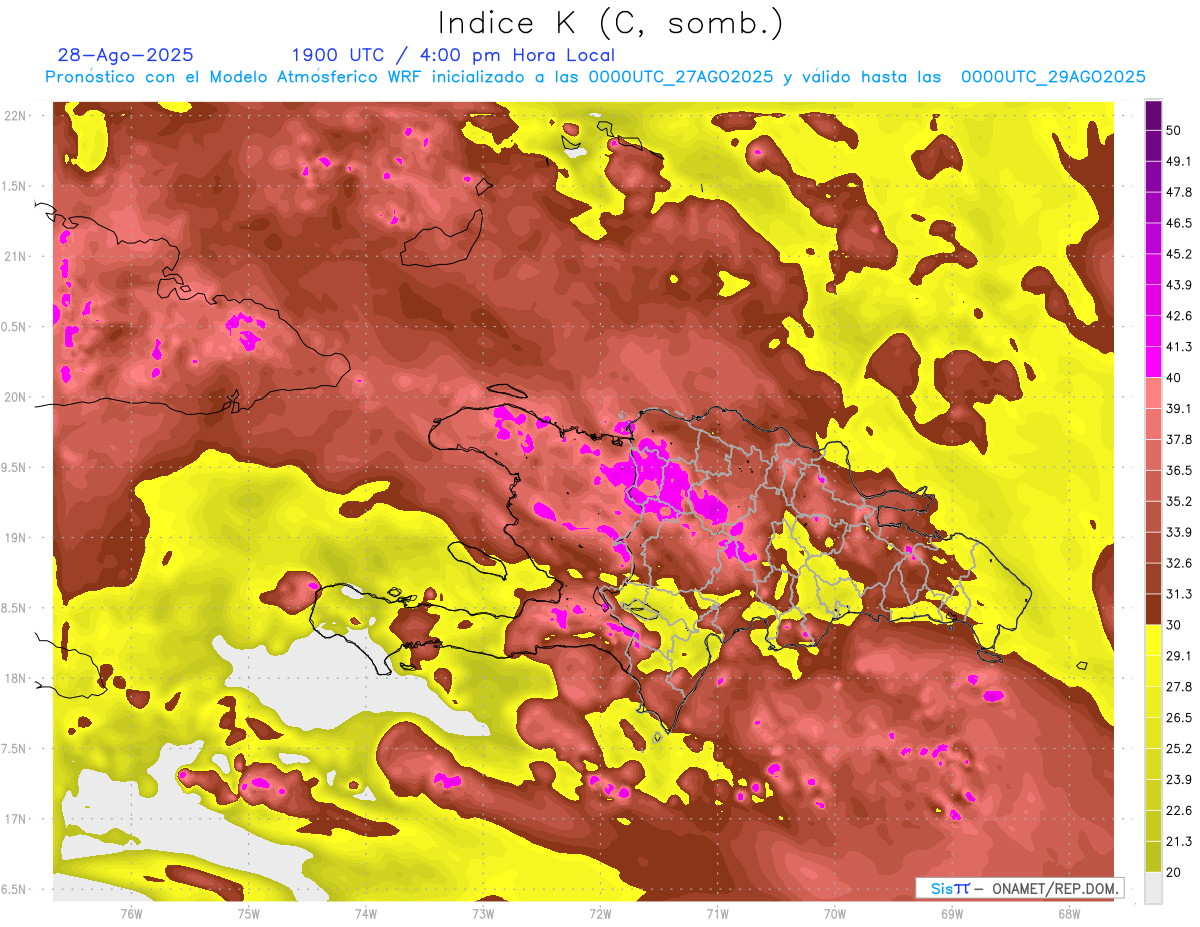The height and width of the screenshot is (927, 1200).
Task: Click the colorbar value "41.3"
Action: 1178,347
